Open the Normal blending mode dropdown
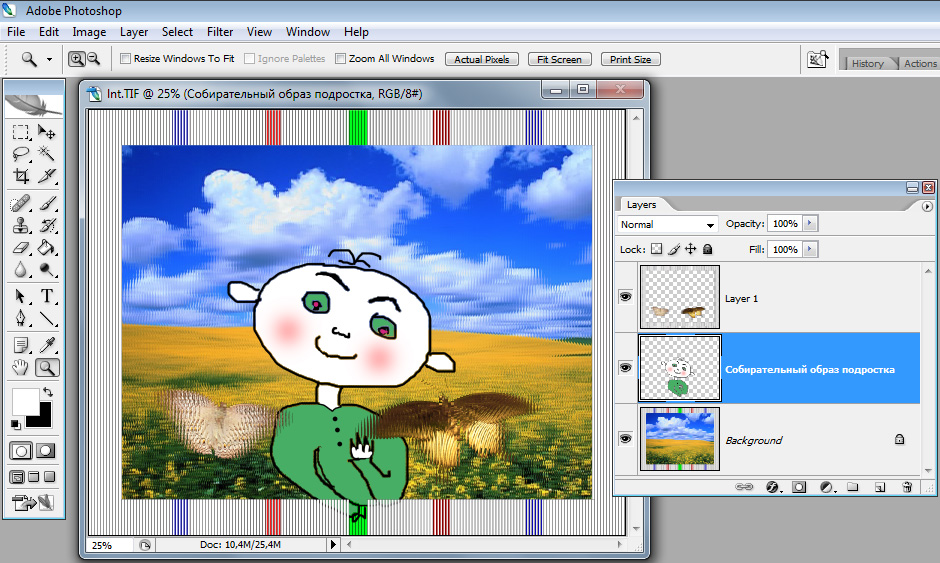This screenshot has height=563, width=940. 667,224
